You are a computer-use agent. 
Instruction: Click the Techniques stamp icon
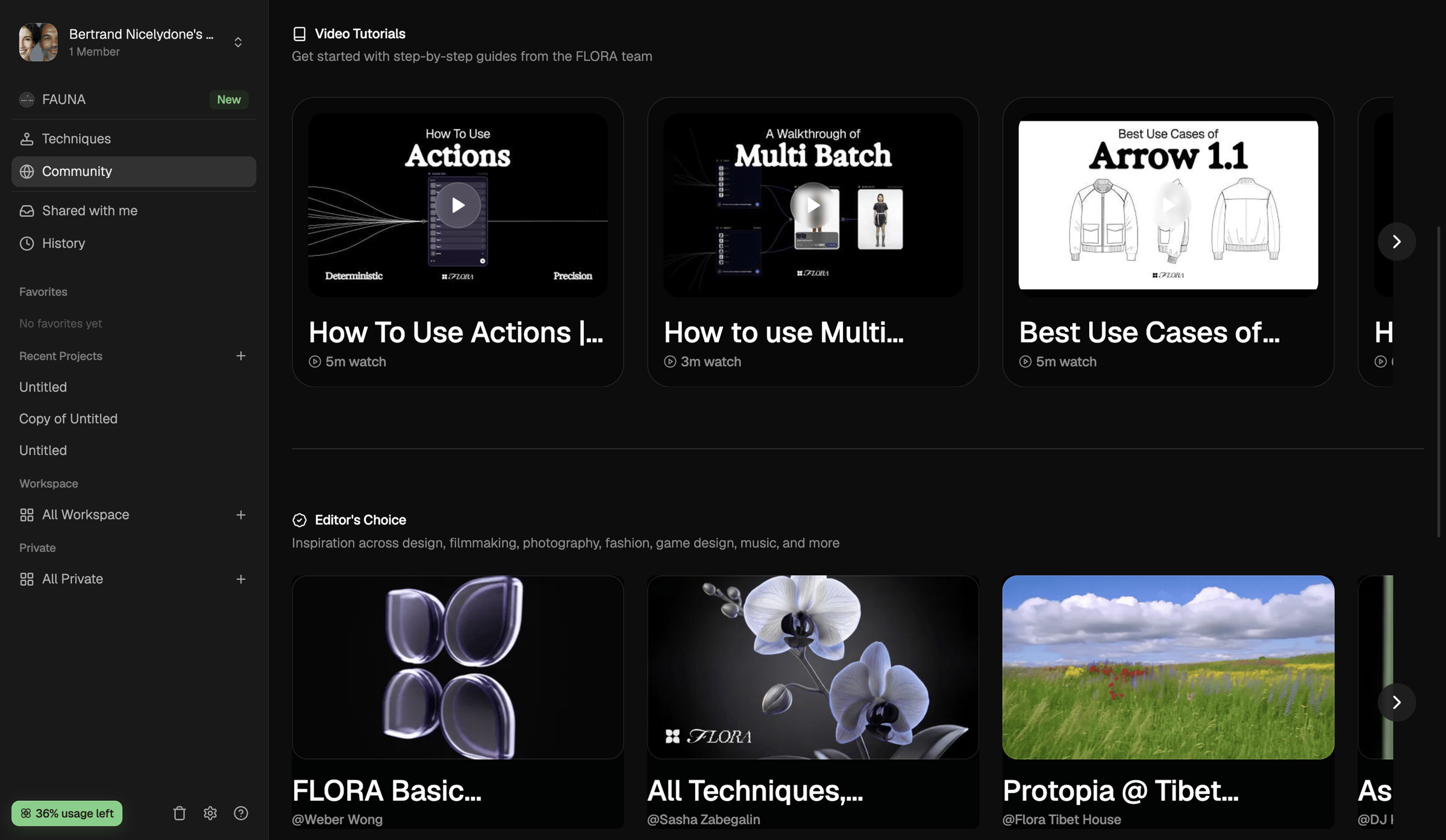tap(27, 138)
